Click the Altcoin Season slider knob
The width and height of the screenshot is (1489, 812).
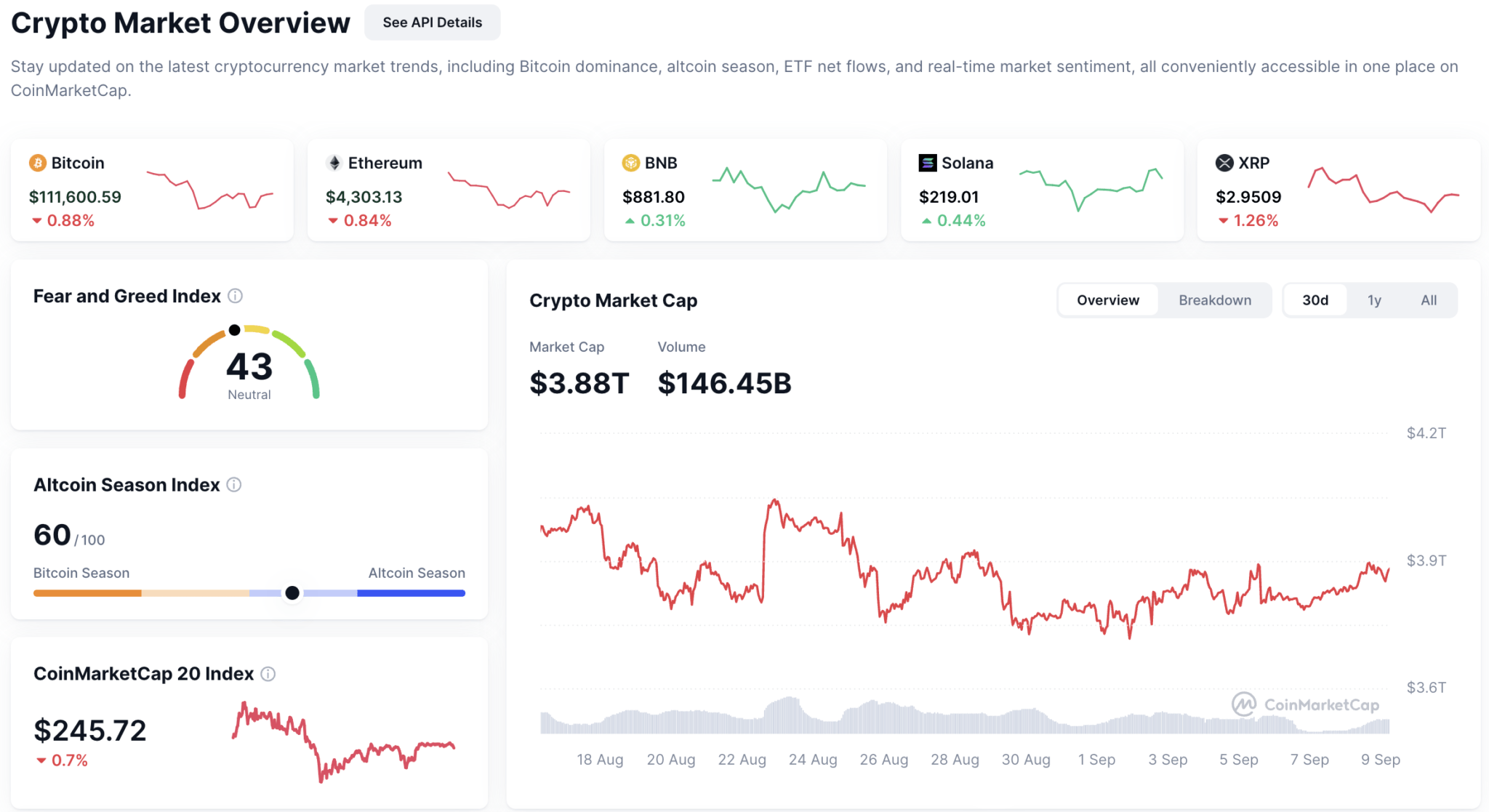click(292, 593)
